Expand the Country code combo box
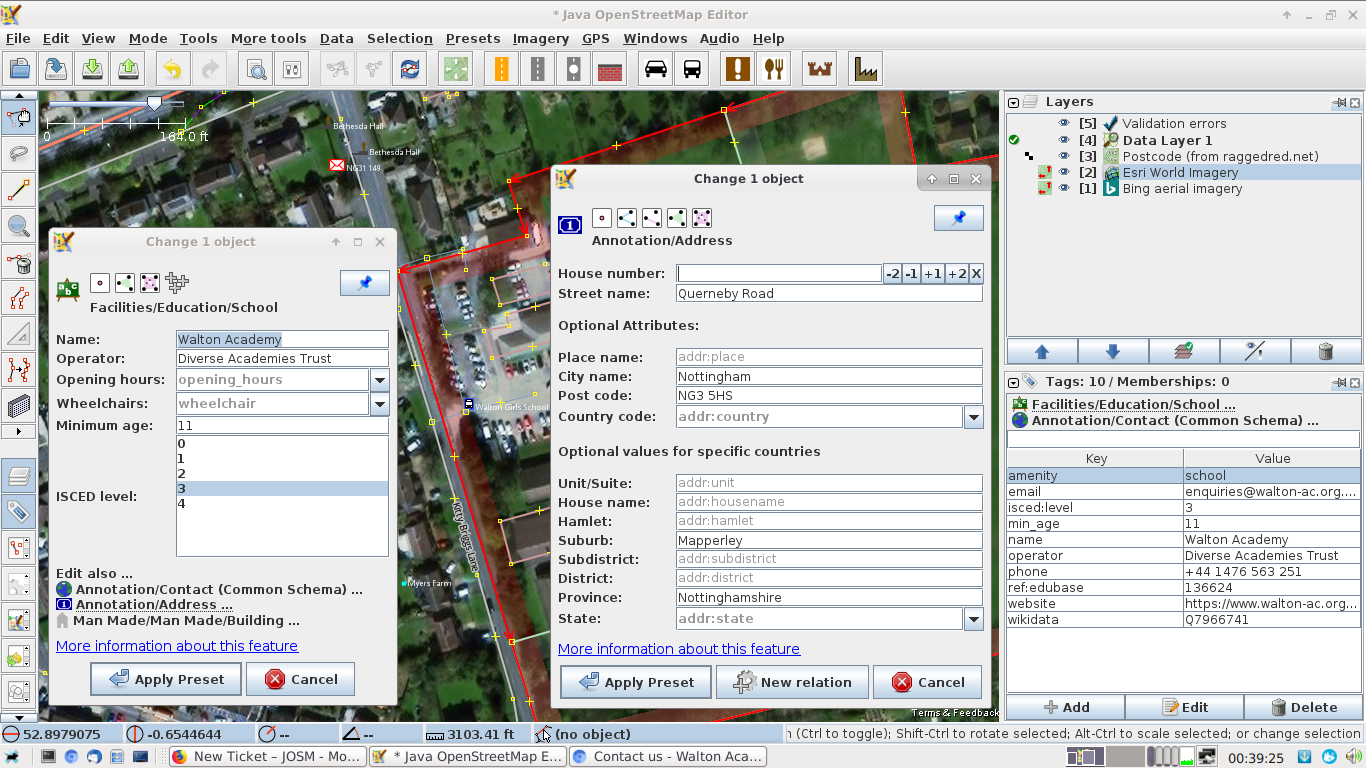This screenshot has height=768, width=1366. [x=973, y=417]
